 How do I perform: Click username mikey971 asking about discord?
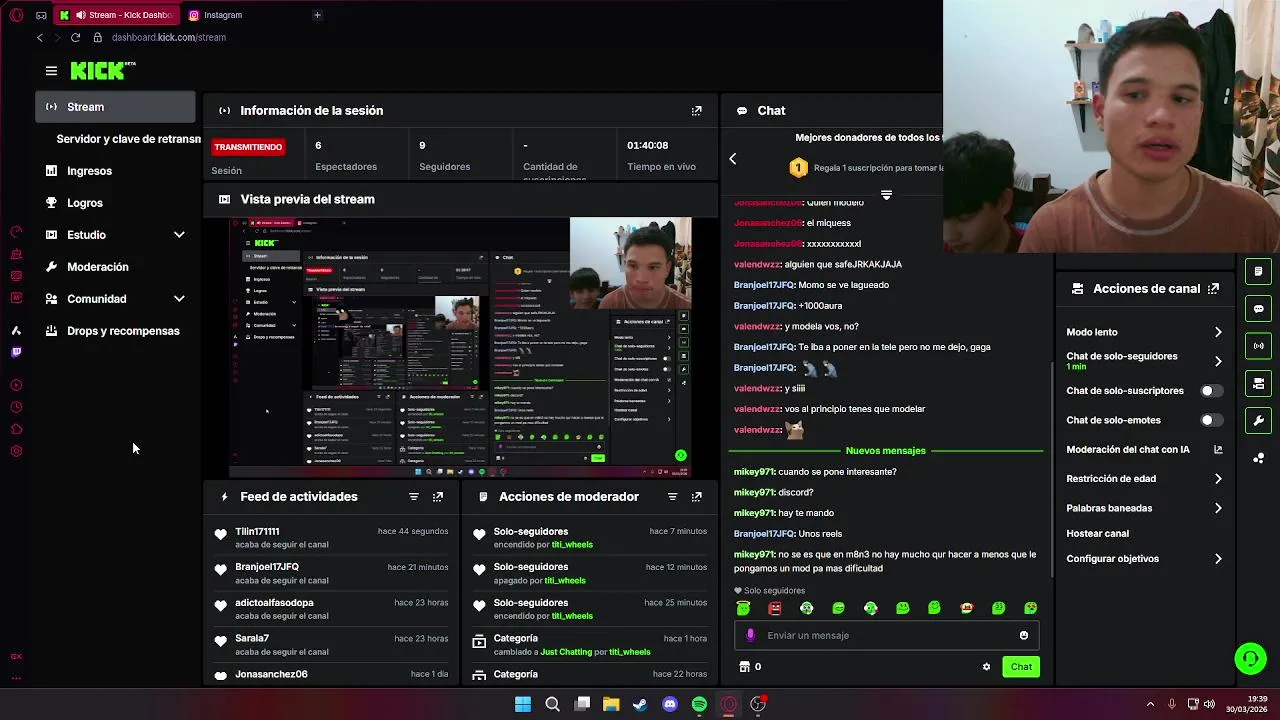coord(754,493)
